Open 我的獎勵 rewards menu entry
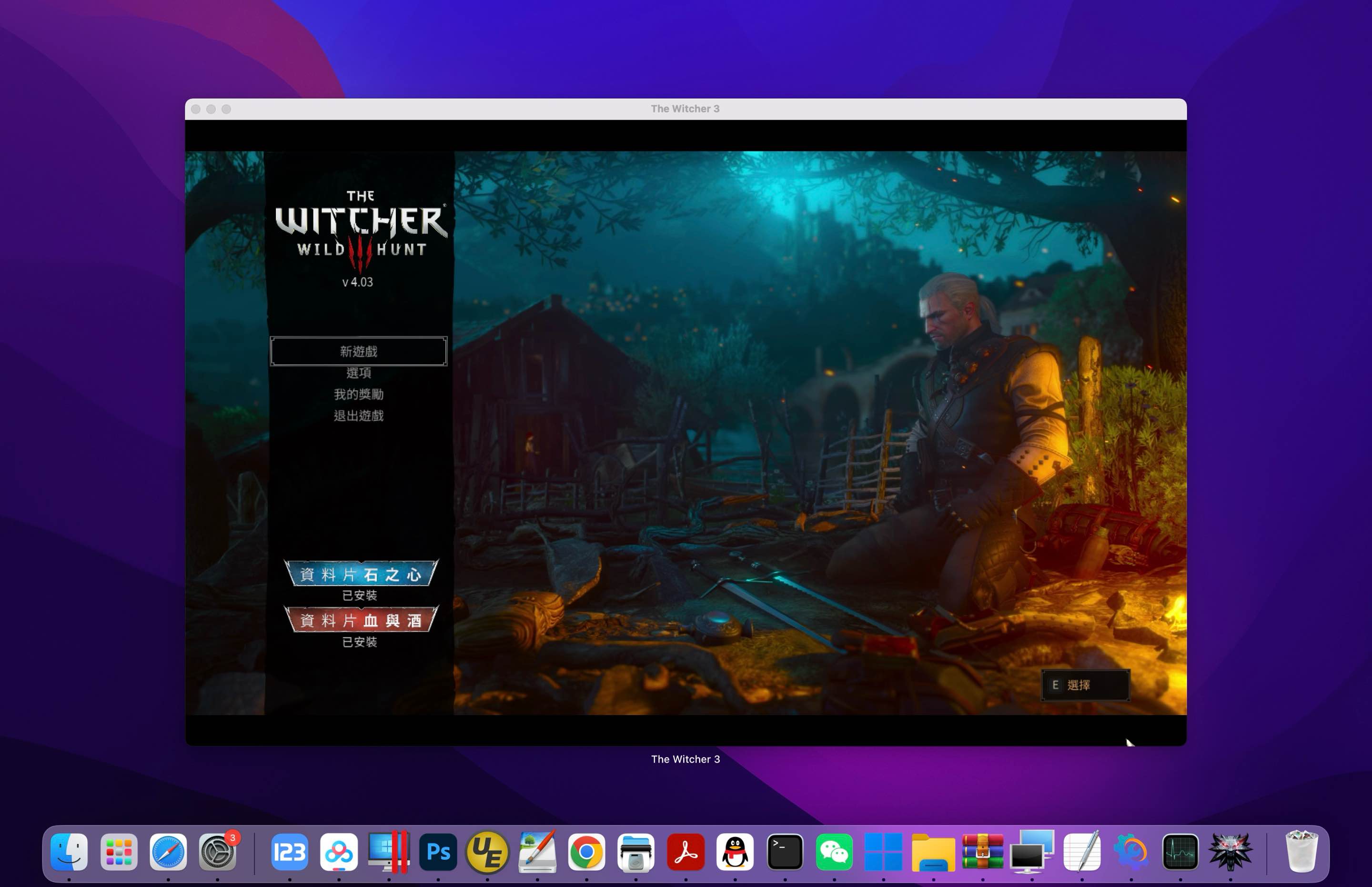 click(358, 394)
